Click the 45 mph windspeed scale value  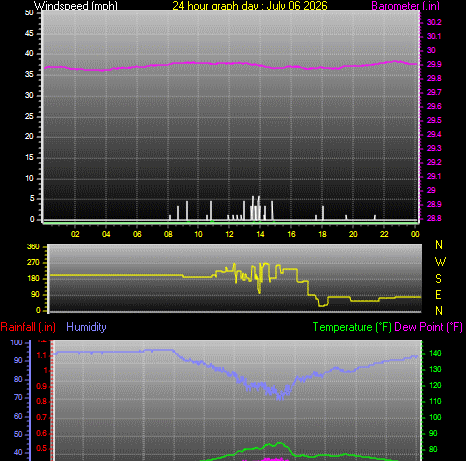[x=29, y=33]
